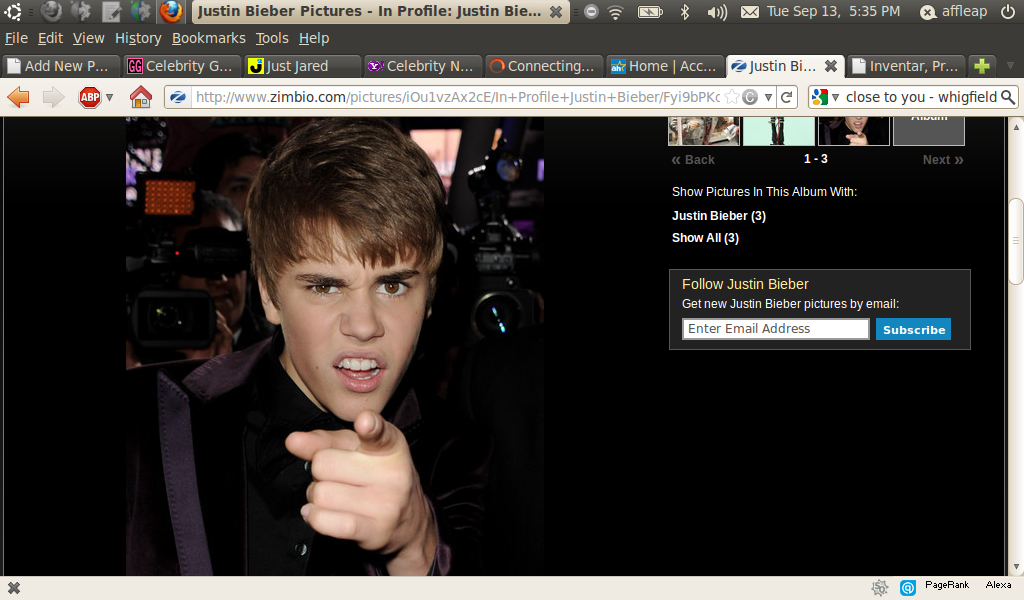Viewport: 1024px width, 600px height.
Task: Click the Zimbio site identity icon
Action: (x=178, y=97)
